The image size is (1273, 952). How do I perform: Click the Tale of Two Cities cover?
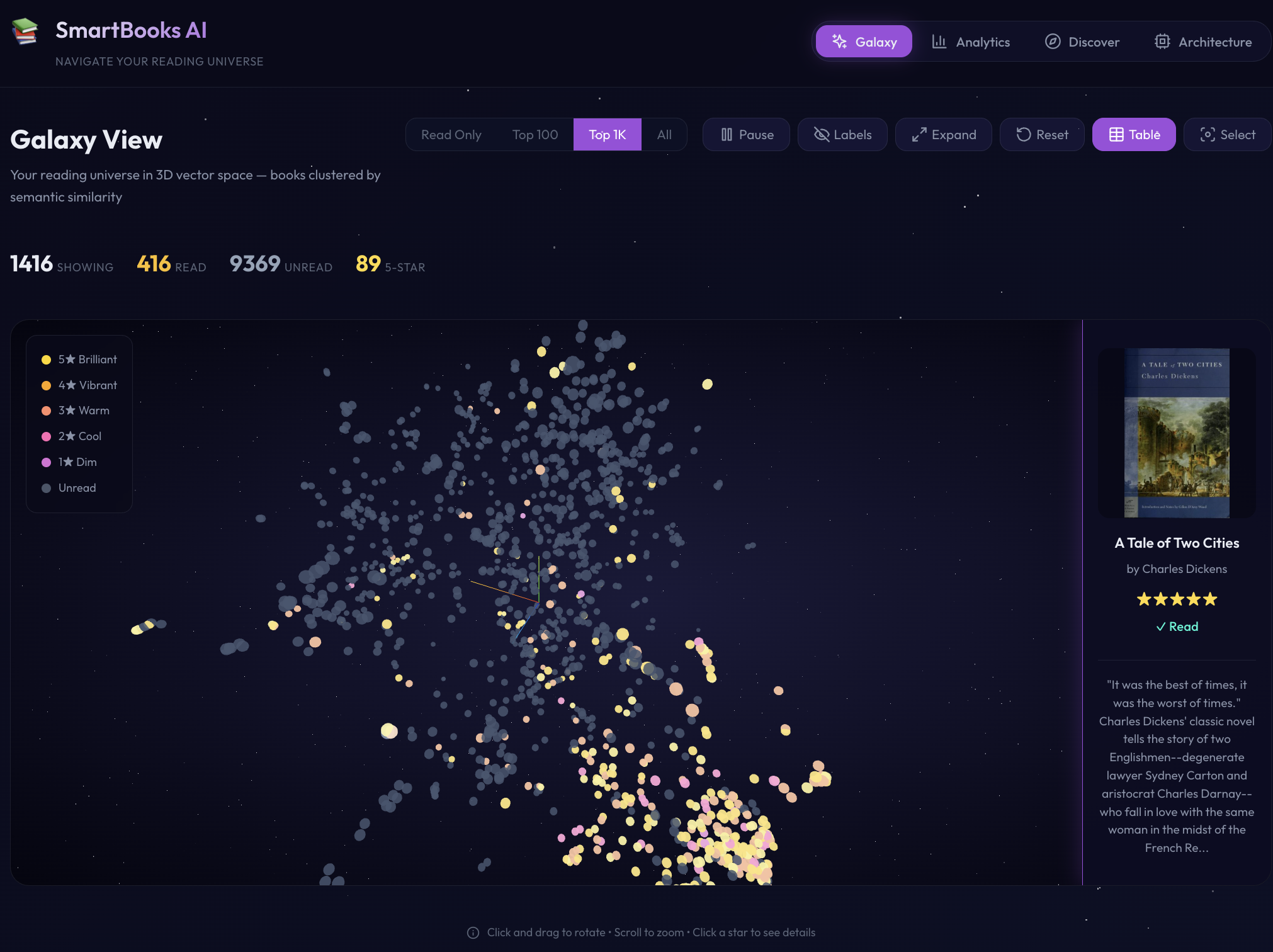click(1176, 433)
